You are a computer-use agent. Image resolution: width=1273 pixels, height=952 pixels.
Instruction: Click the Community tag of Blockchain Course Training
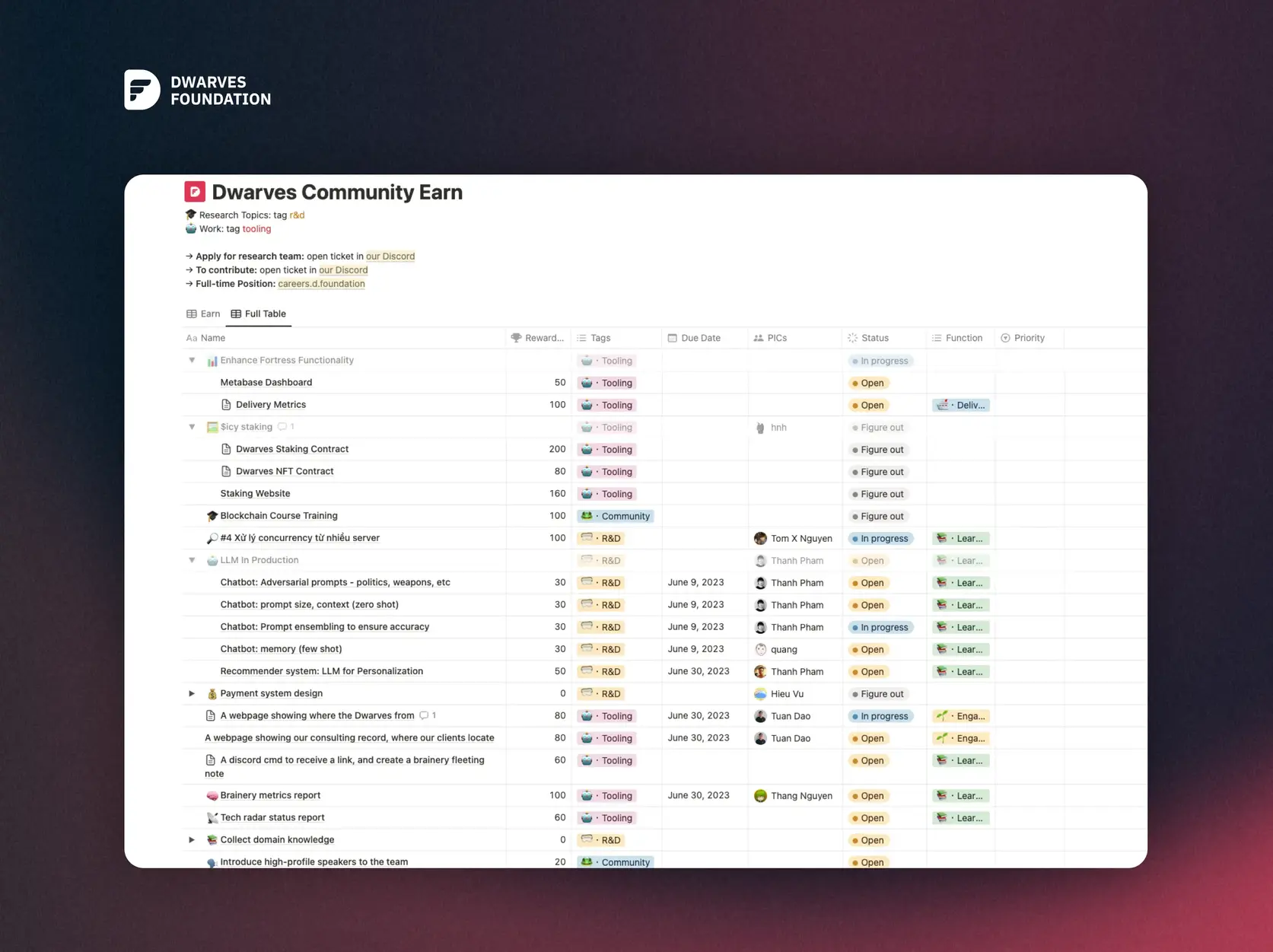616,516
